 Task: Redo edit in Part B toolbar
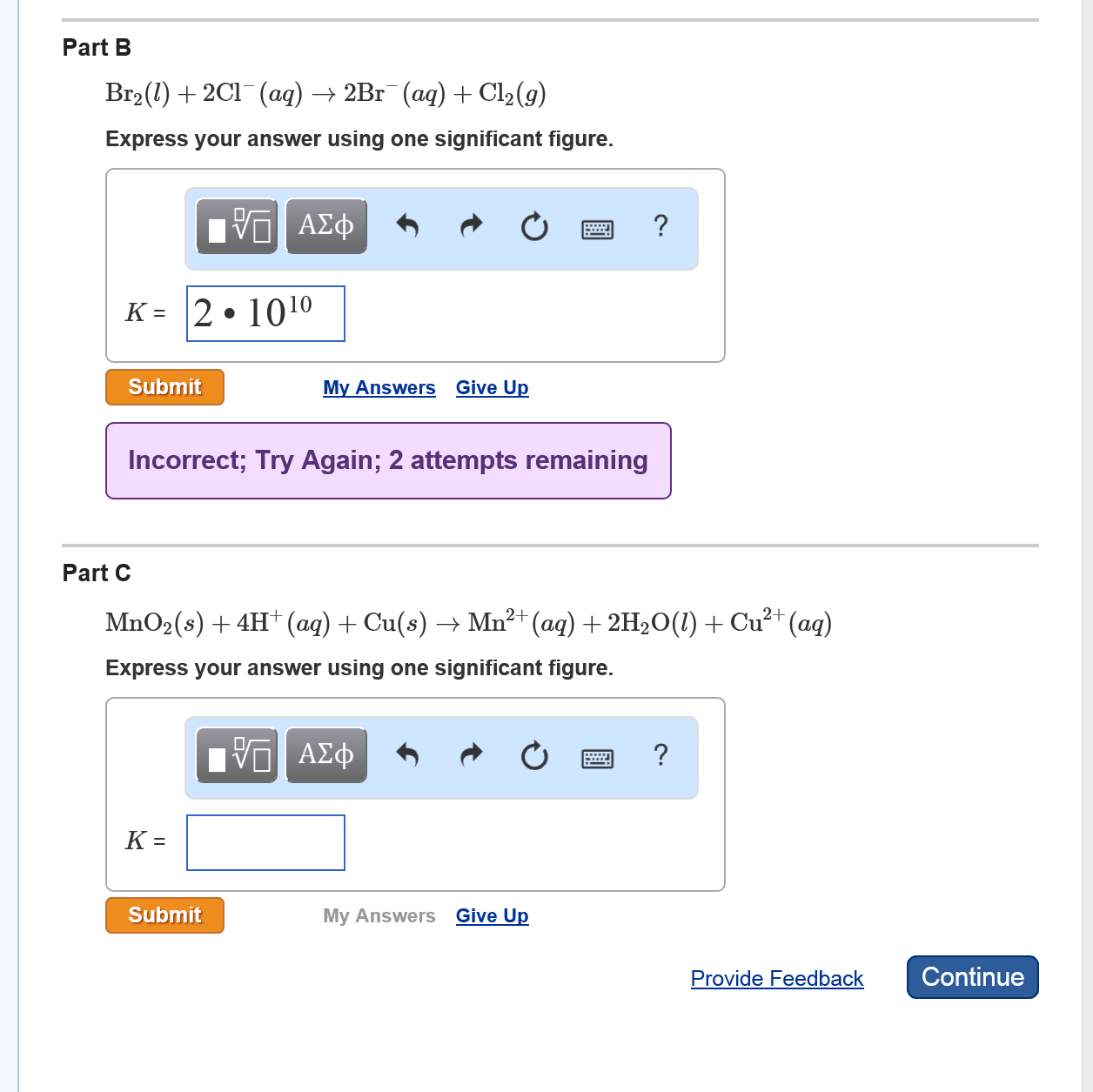(x=471, y=226)
